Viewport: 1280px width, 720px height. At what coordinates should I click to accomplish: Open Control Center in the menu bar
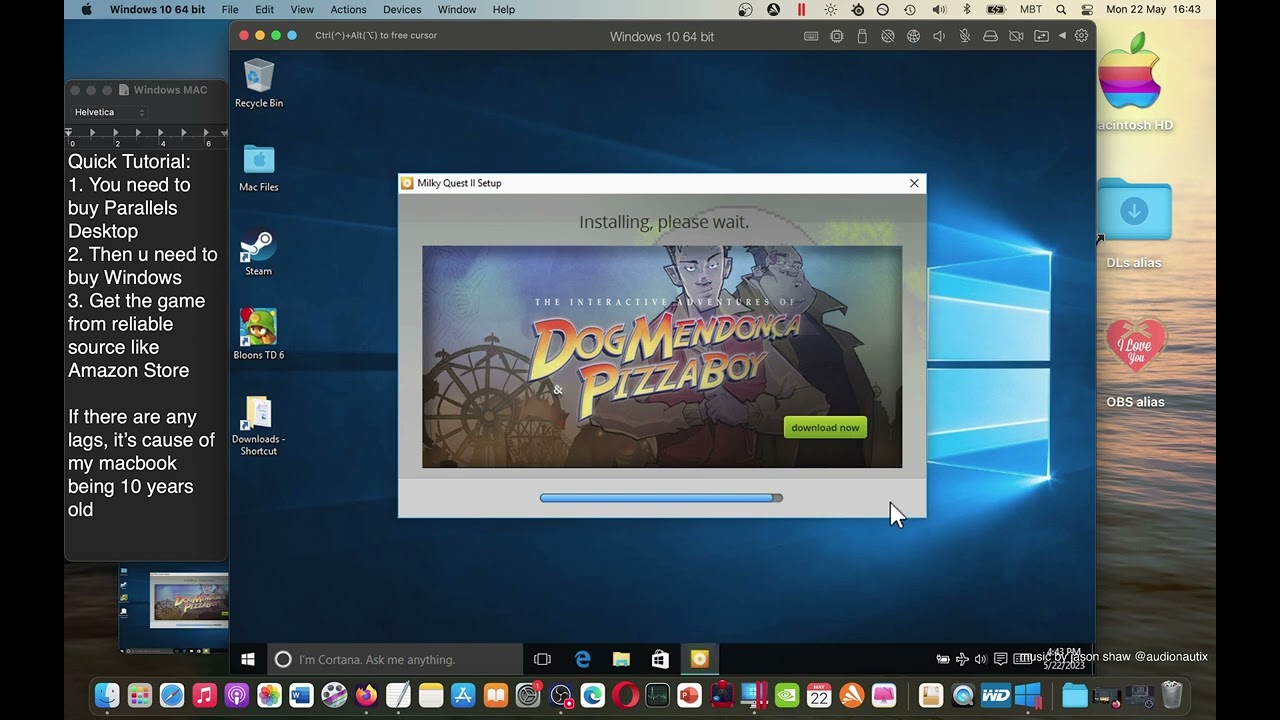click(x=1087, y=9)
